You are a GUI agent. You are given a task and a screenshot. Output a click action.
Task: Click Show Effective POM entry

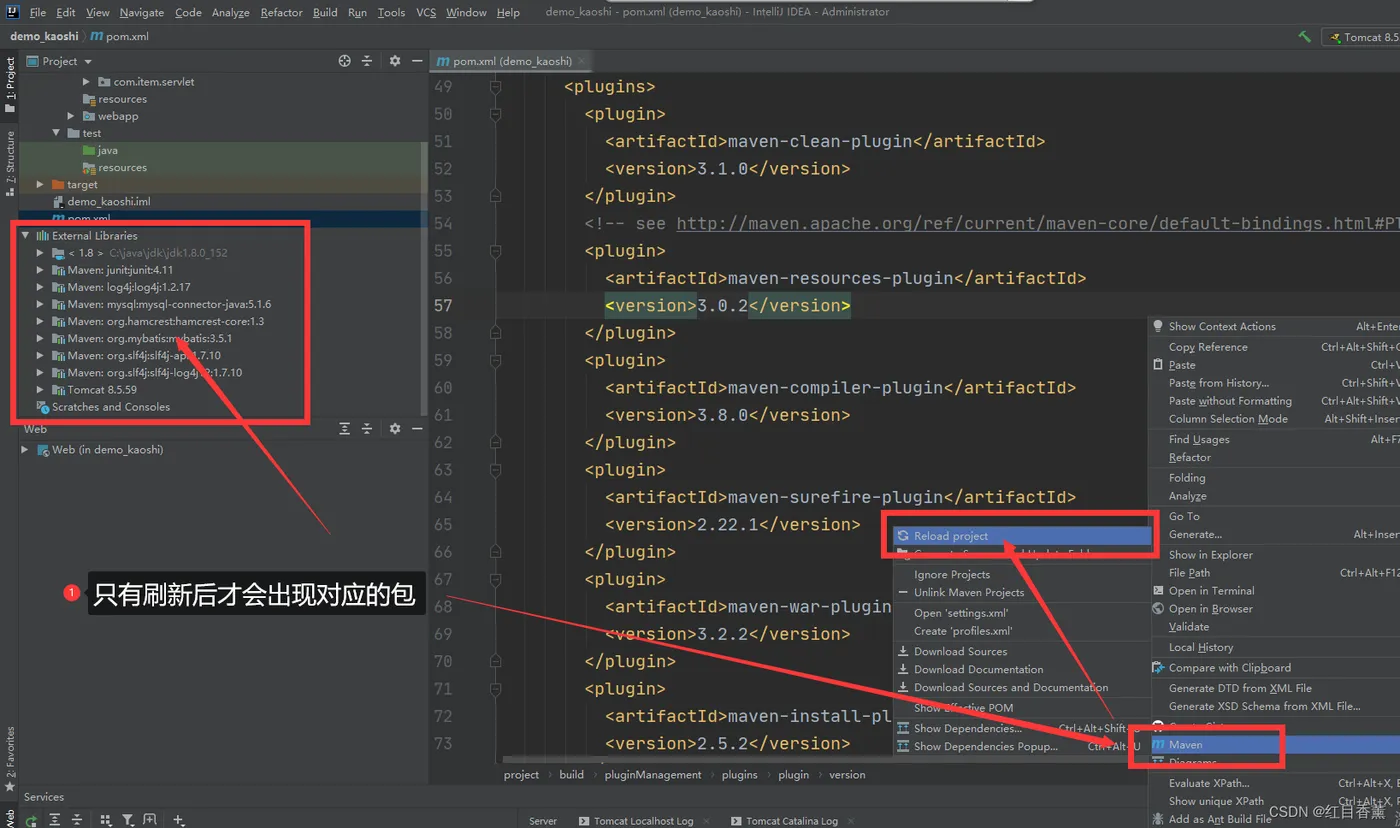[x=963, y=707]
